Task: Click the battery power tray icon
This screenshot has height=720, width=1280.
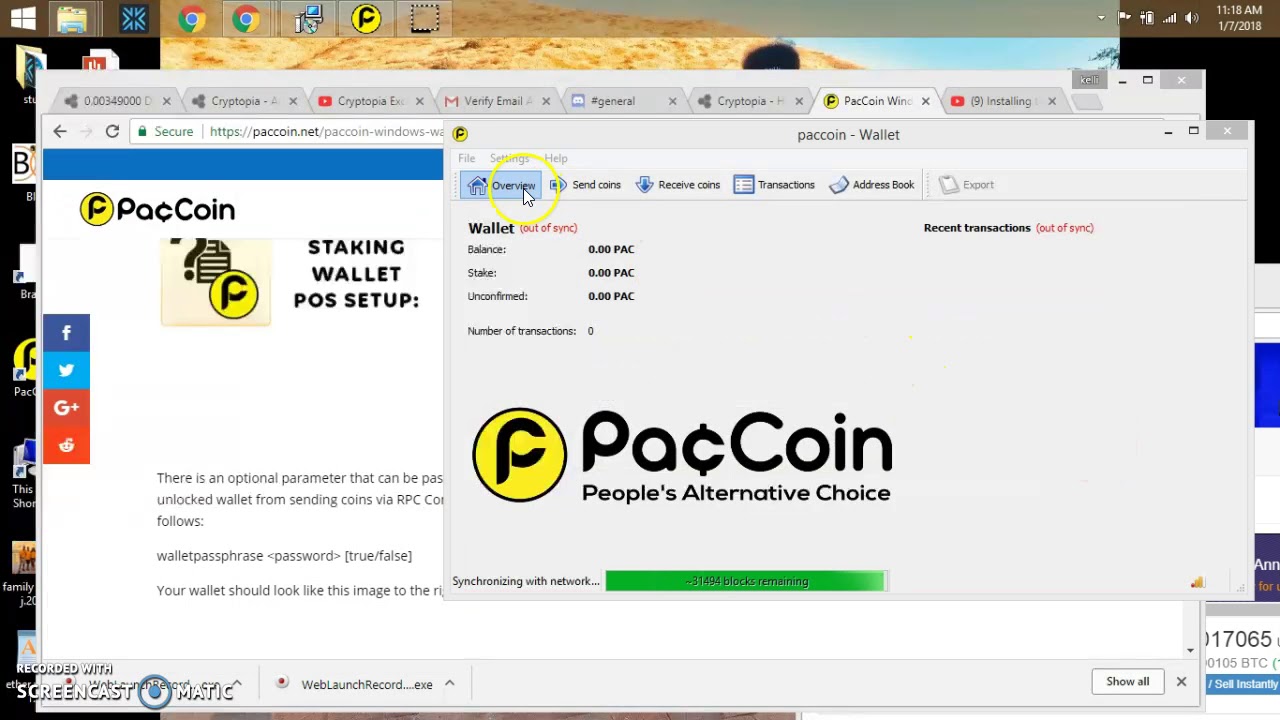Action: click(1147, 18)
